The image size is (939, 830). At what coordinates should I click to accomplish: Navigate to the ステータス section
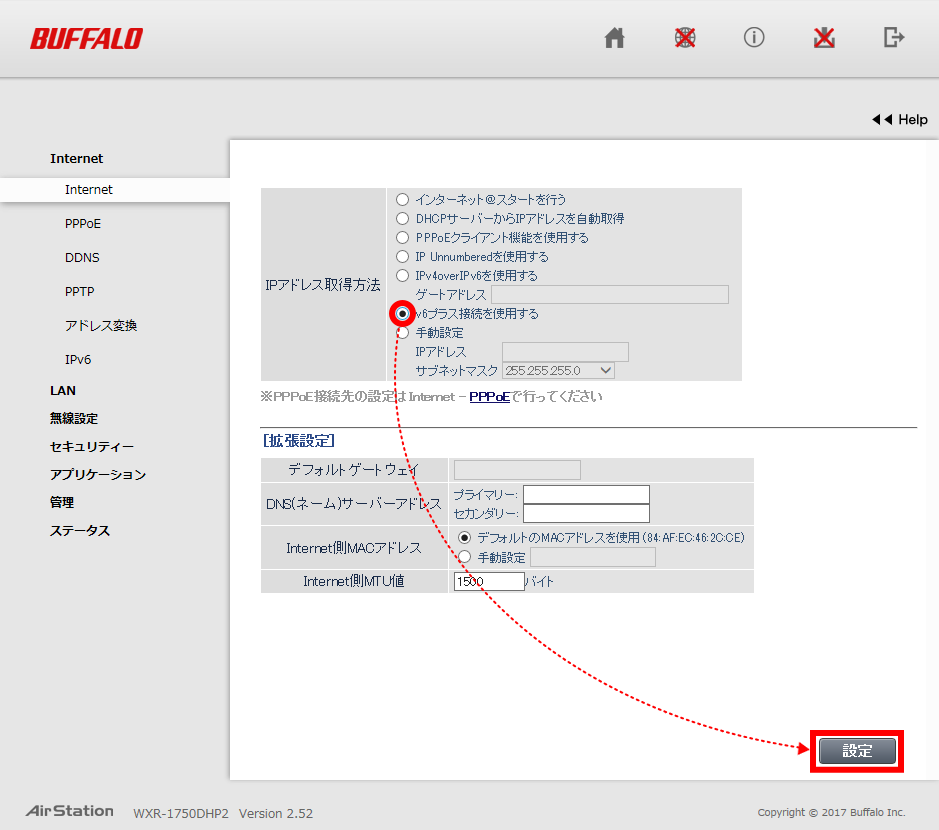click(x=82, y=531)
